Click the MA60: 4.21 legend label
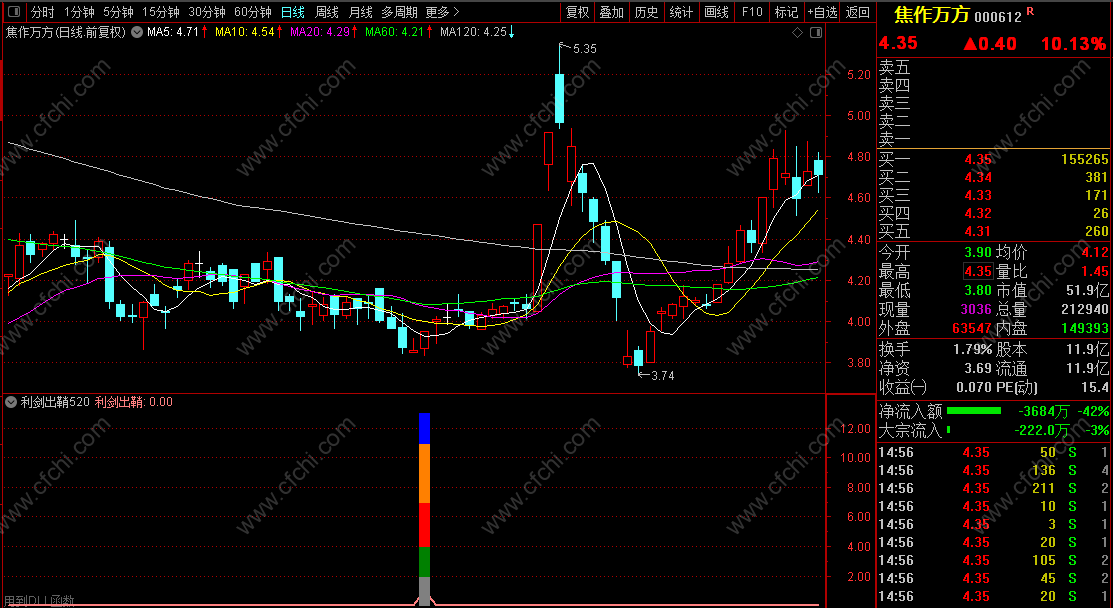The image size is (1113, 608). (394, 32)
